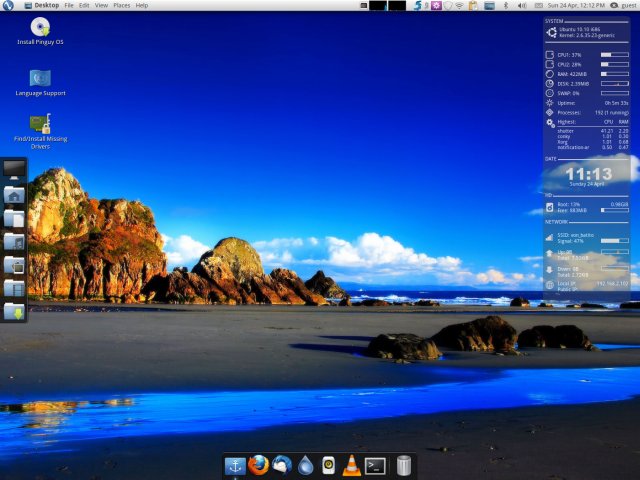Click the purple gear icon in top panel
Viewport: 640px width, 480px height.
(436, 5)
